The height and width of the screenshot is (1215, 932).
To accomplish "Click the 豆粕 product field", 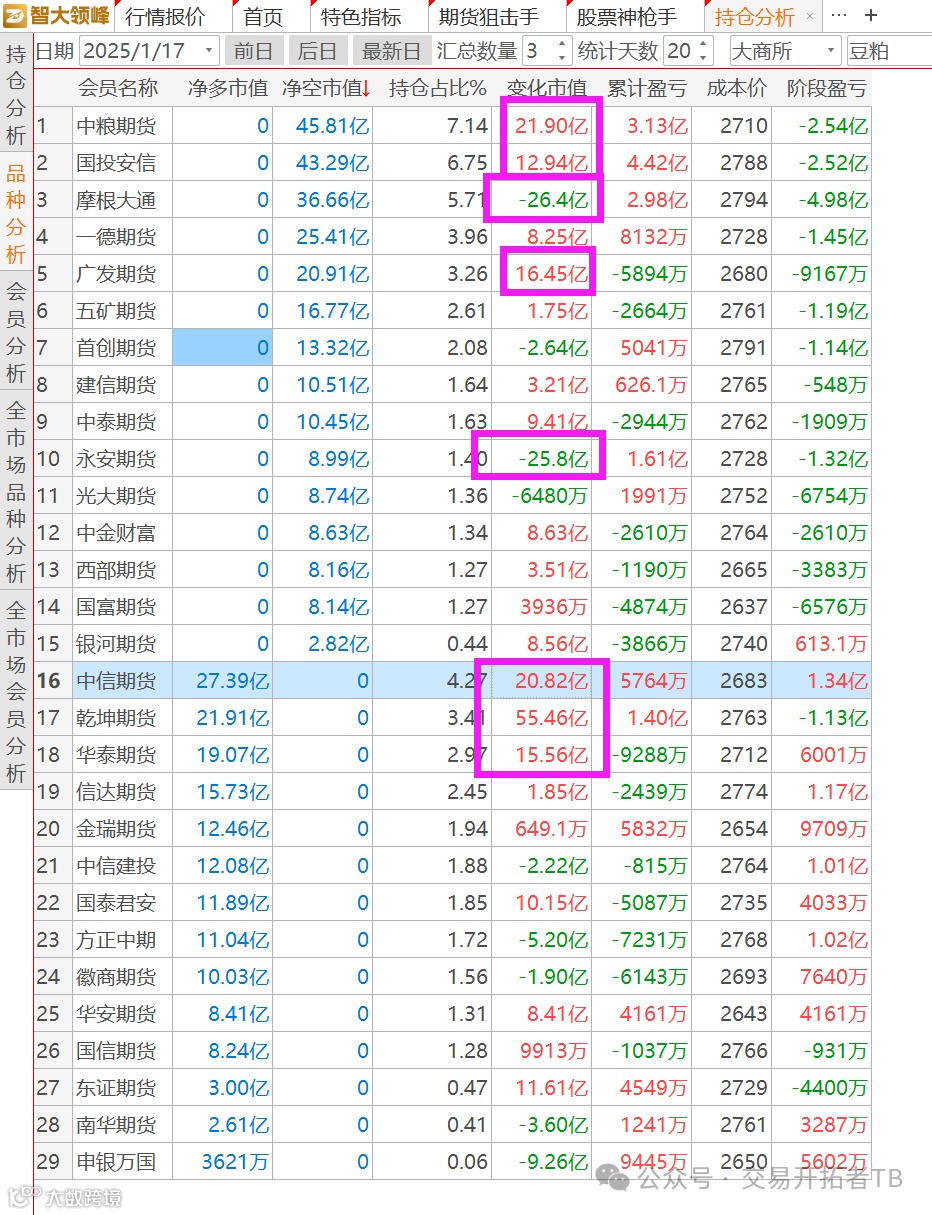I will point(888,50).
